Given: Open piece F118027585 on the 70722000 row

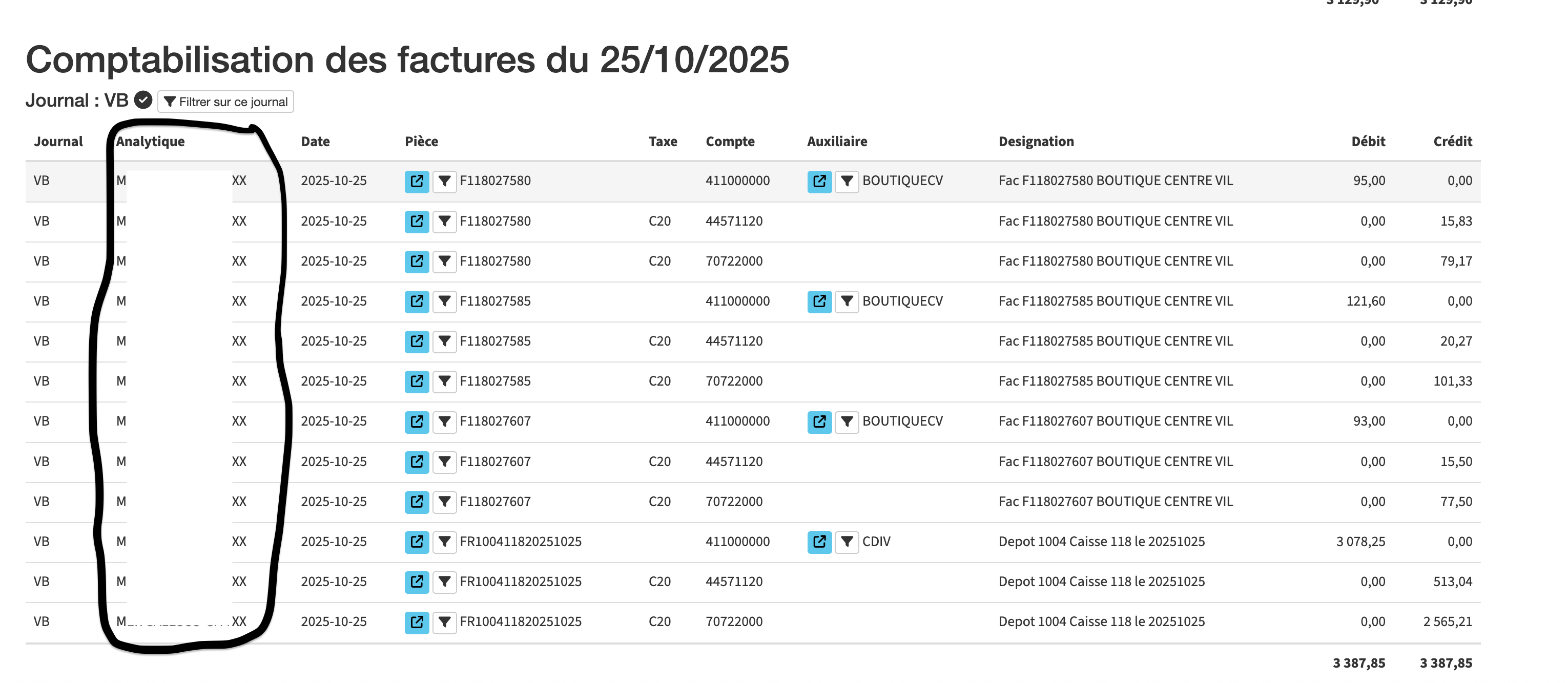Looking at the screenshot, I should click(x=417, y=381).
